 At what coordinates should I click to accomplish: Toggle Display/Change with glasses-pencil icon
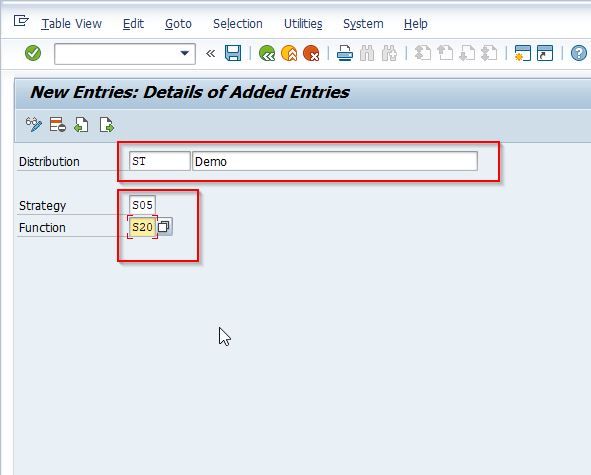point(34,124)
